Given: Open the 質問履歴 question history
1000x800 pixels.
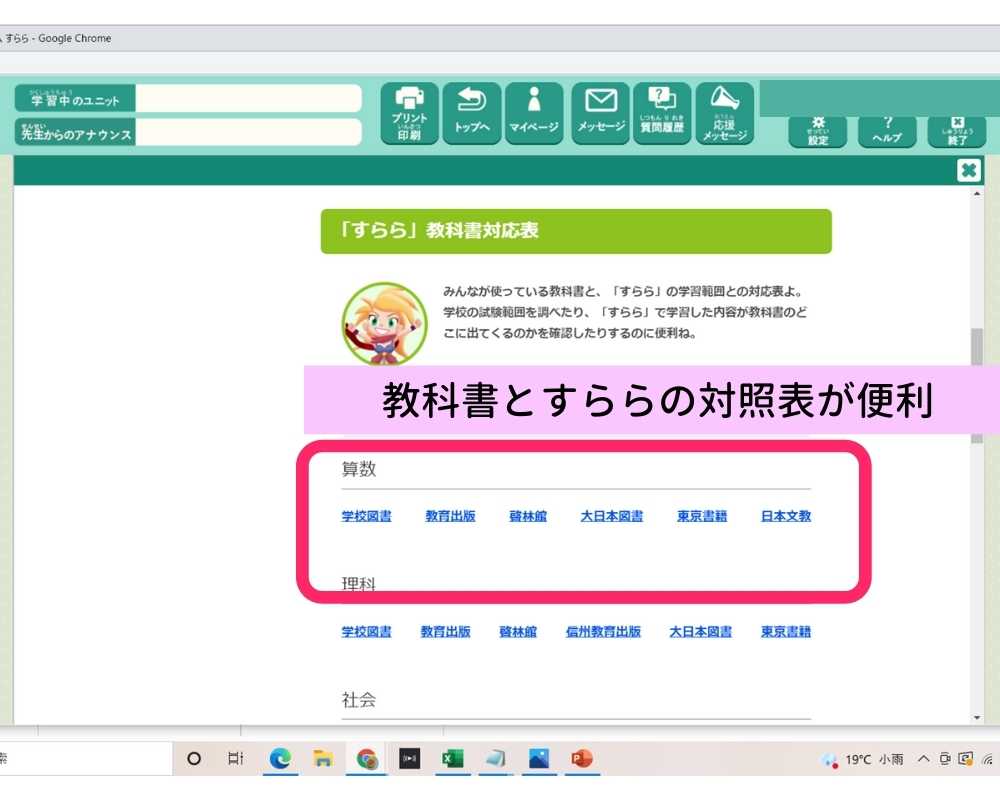Looking at the screenshot, I should pyautogui.click(x=662, y=114).
